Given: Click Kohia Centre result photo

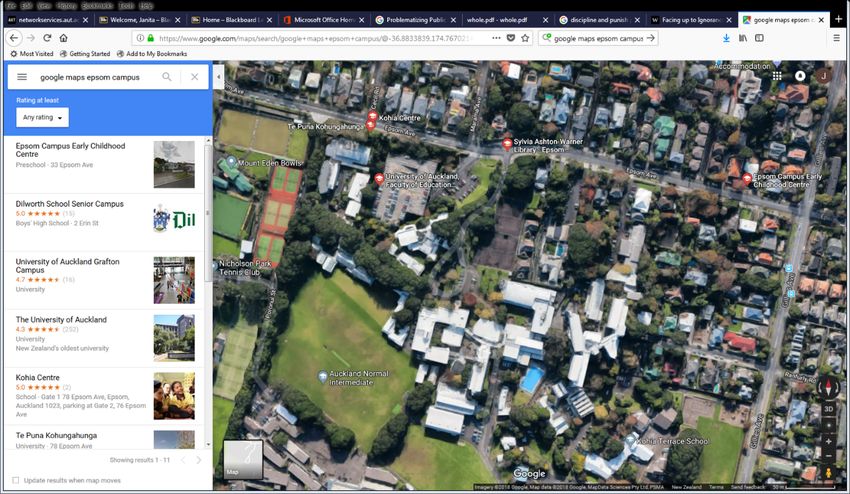Looking at the screenshot, I should (174, 396).
